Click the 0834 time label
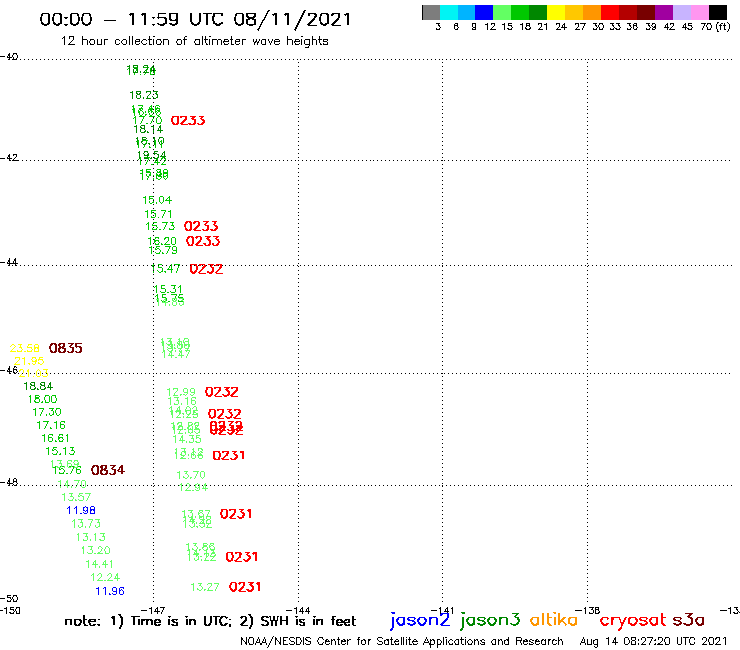This screenshot has width=740, height=650. (108, 470)
